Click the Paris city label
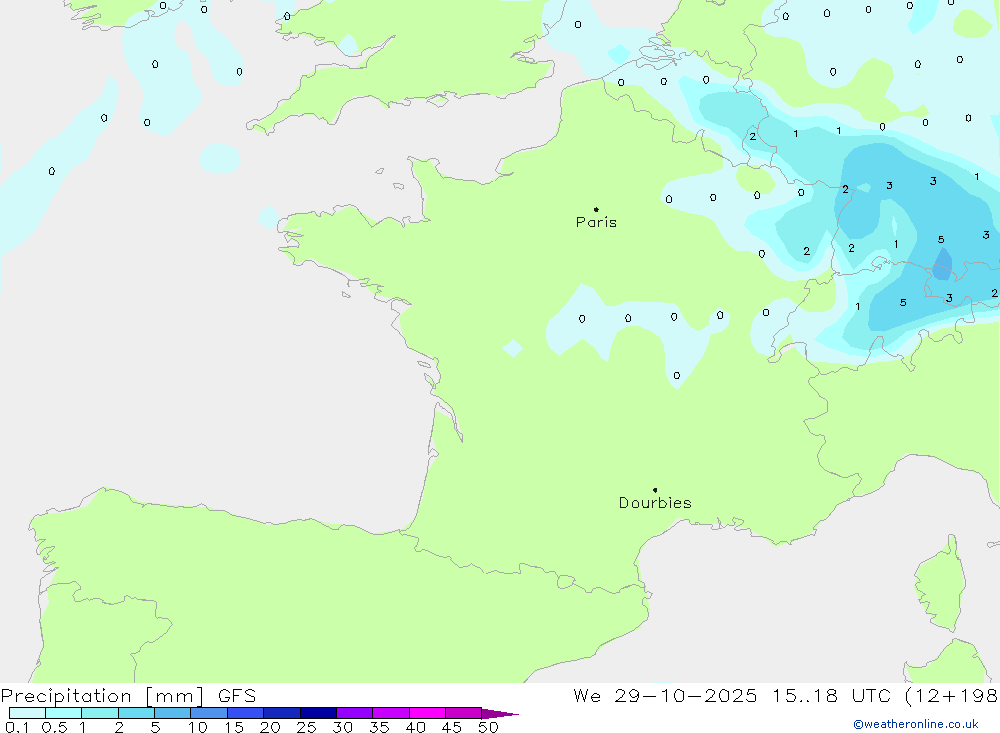Screen dimensions: 1000x733 point(596,222)
